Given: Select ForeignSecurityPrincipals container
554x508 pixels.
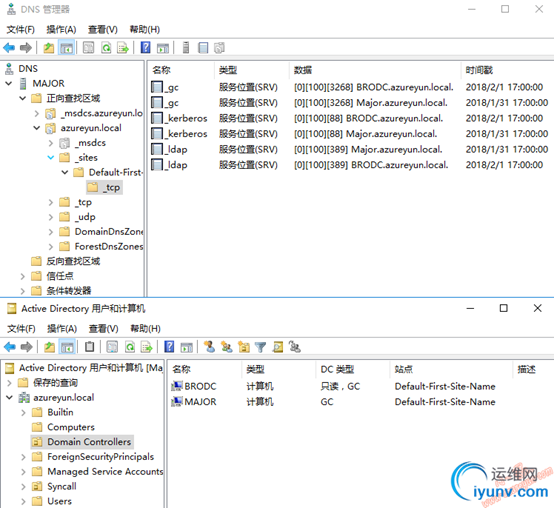Looking at the screenshot, I should (93, 457).
